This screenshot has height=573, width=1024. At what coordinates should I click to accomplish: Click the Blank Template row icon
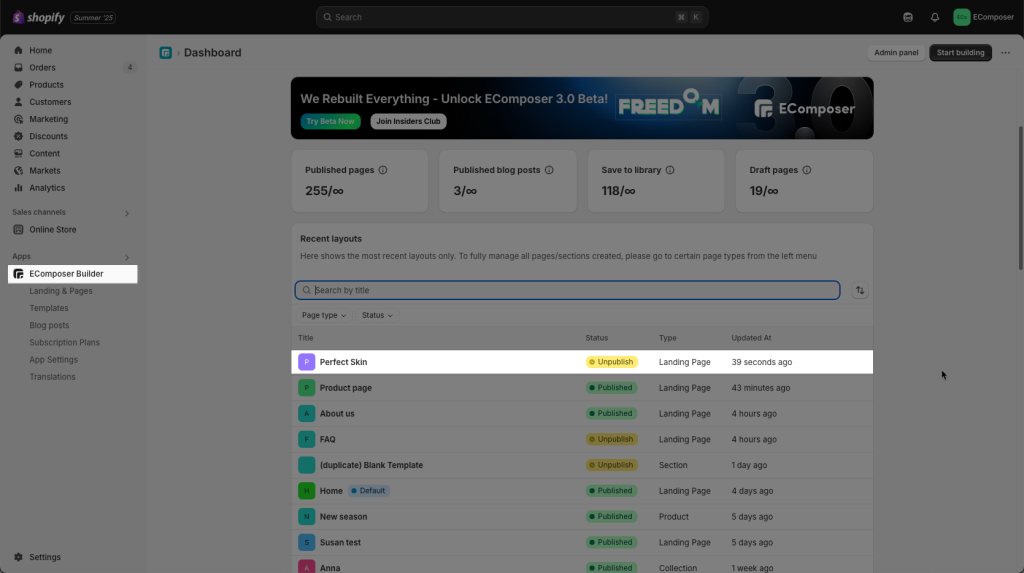coord(306,465)
